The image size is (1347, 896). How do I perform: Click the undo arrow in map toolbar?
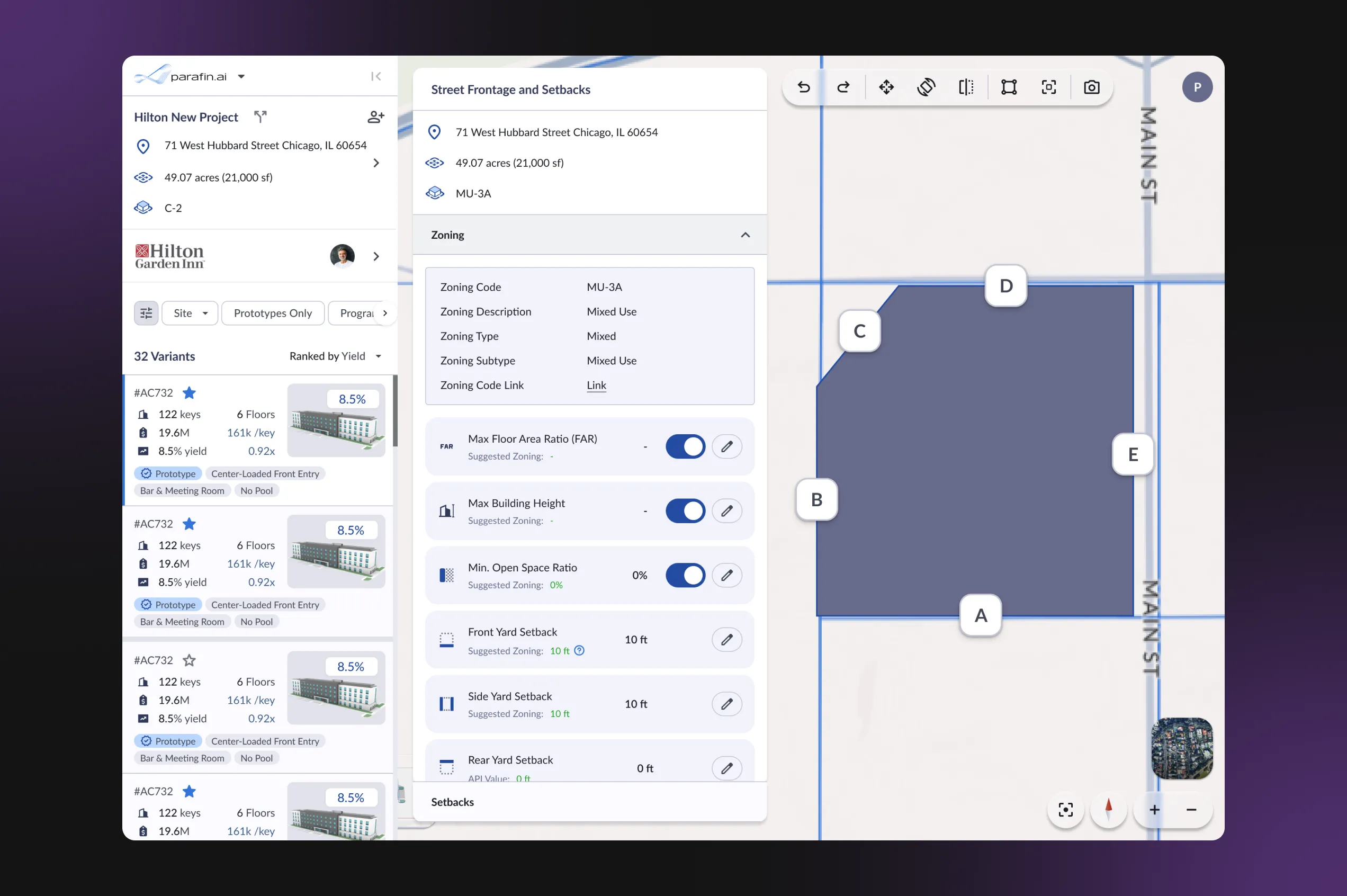click(x=804, y=87)
